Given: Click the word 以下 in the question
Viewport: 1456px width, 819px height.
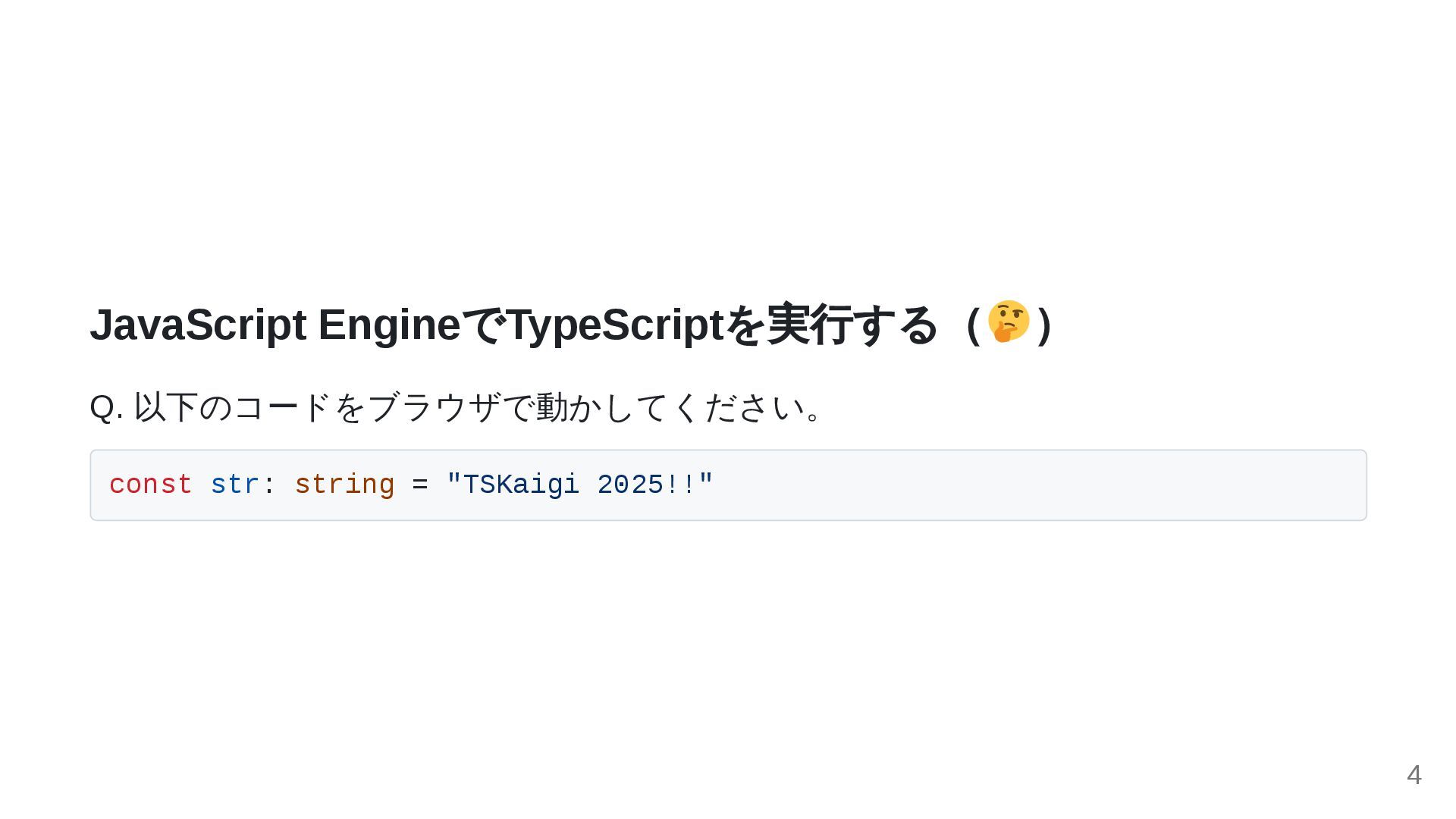Looking at the screenshot, I should pyautogui.click(x=166, y=408).
